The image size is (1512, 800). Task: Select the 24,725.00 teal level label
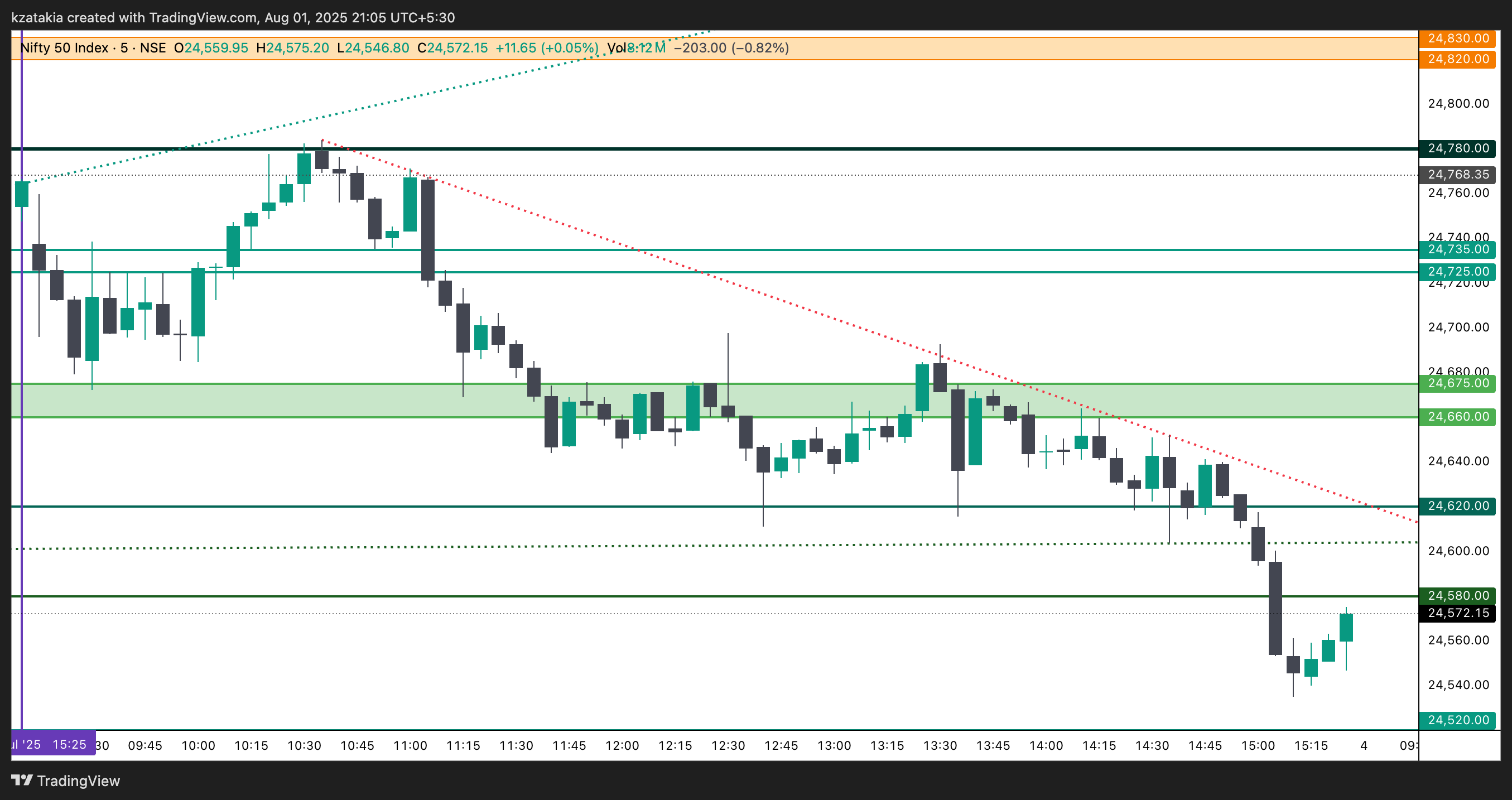click(1458, 271)
